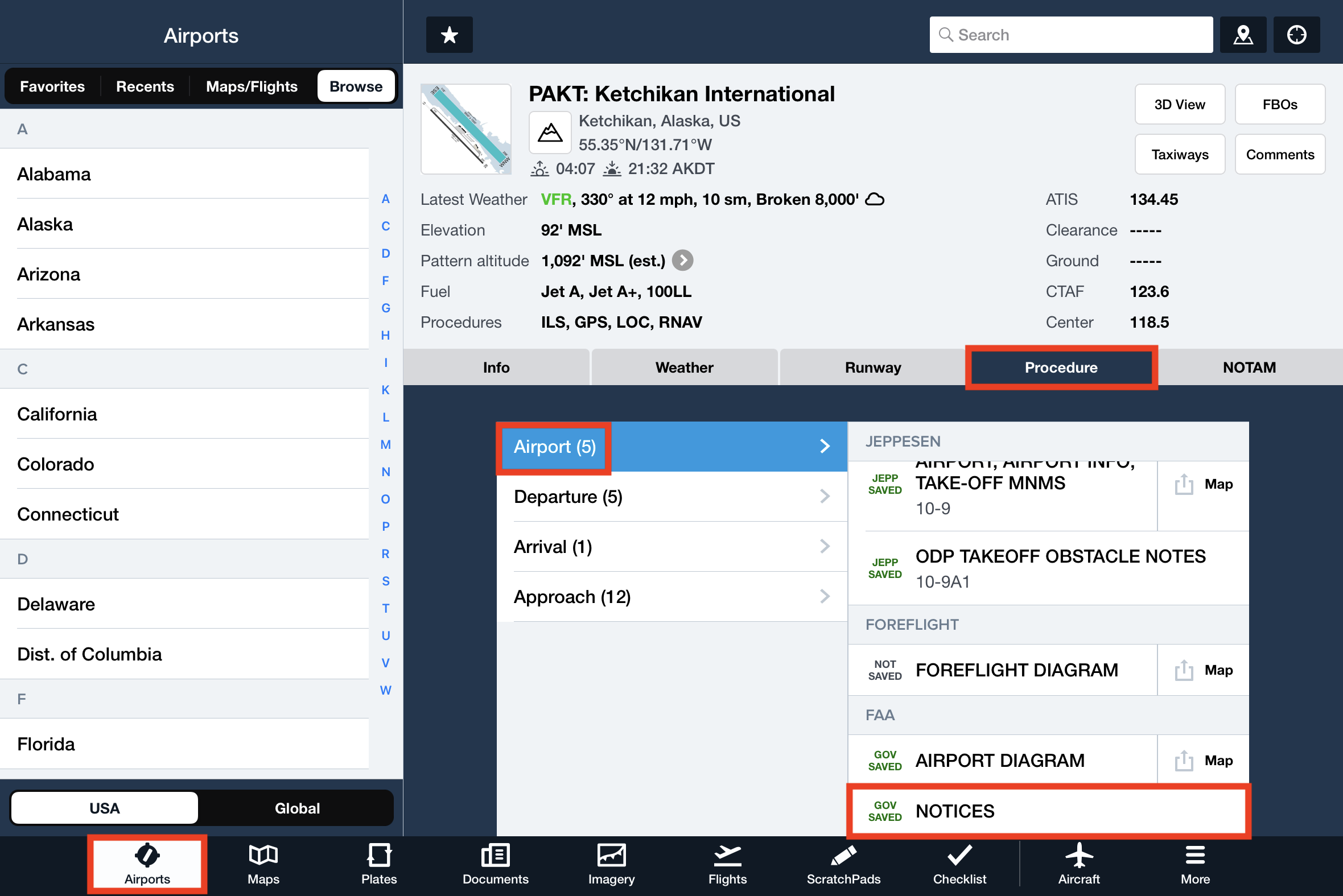
Task: Open the airport diagram thumbnail
Action: [465, 129]
